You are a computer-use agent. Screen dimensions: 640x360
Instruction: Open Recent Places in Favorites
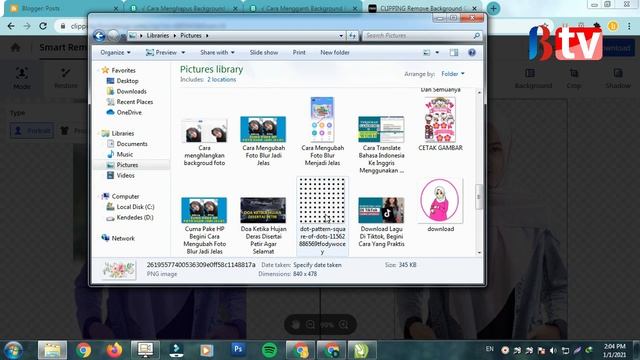click(134, 102)
